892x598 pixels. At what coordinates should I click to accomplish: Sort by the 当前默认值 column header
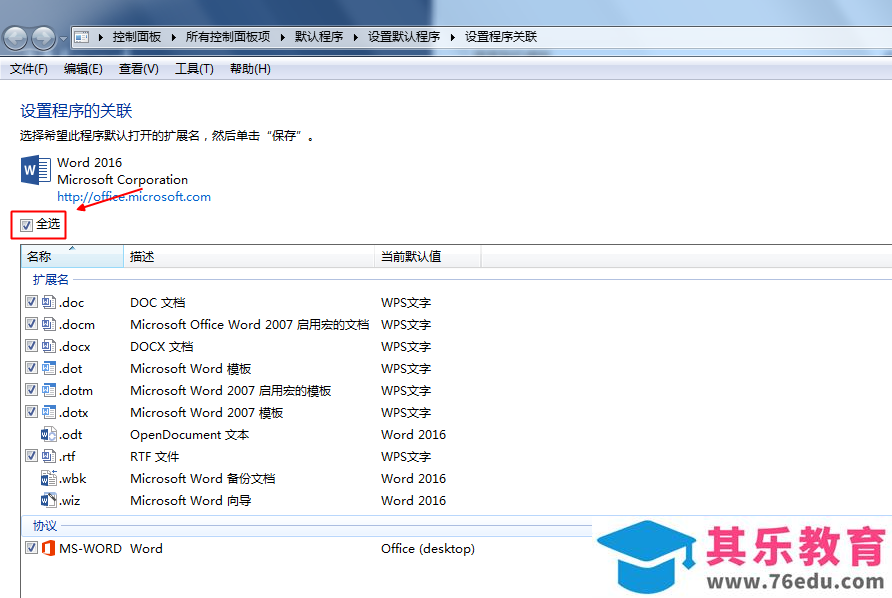point(428,257)
